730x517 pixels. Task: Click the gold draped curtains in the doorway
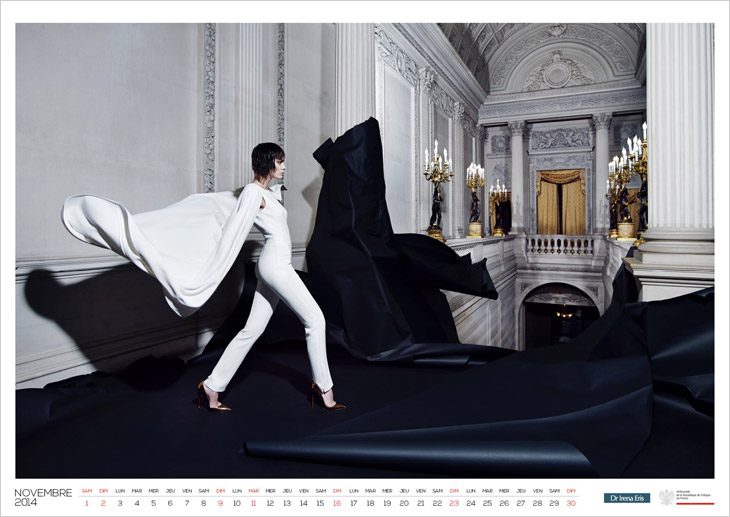pyautogui.click(x=559, y=203)
